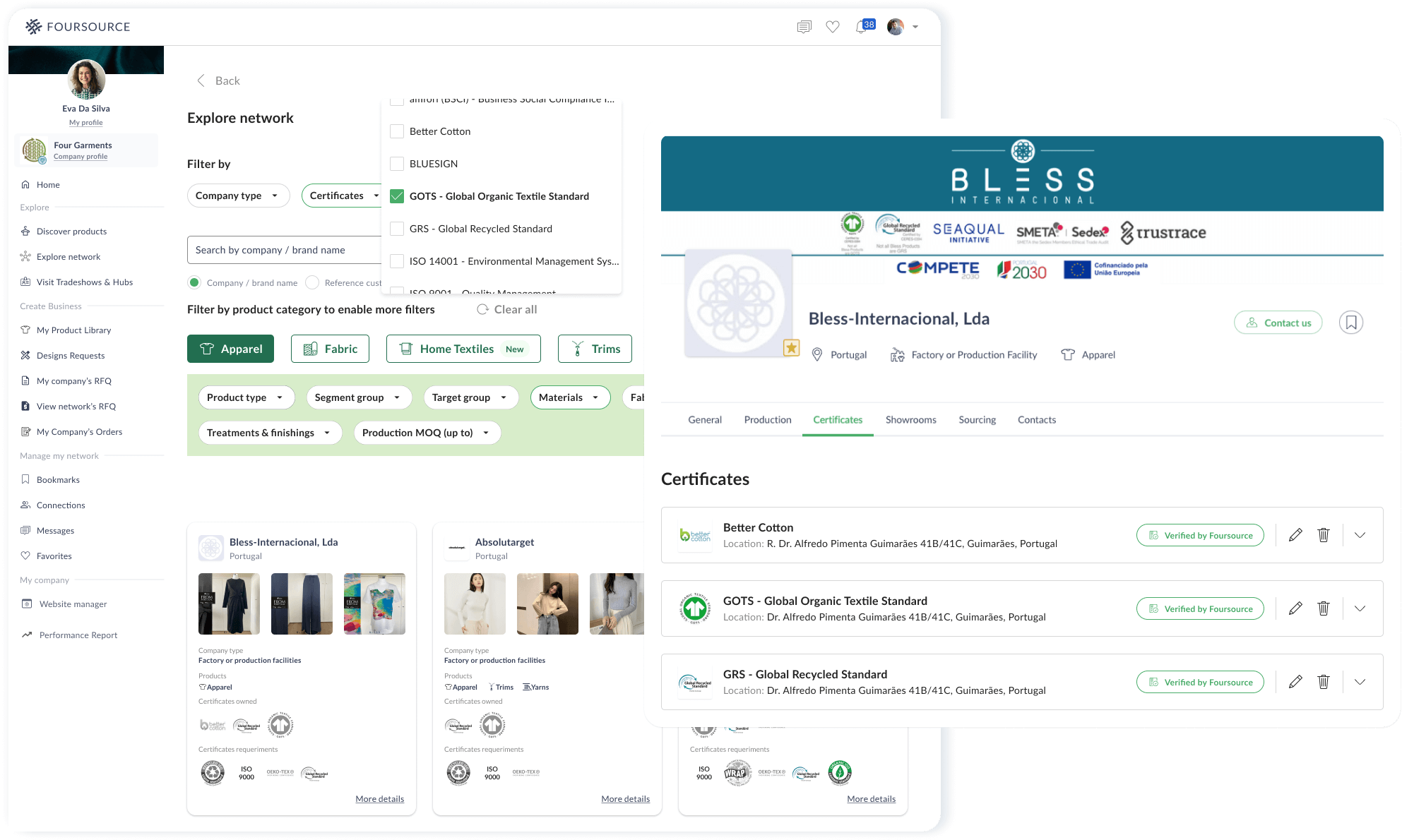Check GRS - Global Recycled Standard option
The image size is (1402, 840).
(397, 229)
